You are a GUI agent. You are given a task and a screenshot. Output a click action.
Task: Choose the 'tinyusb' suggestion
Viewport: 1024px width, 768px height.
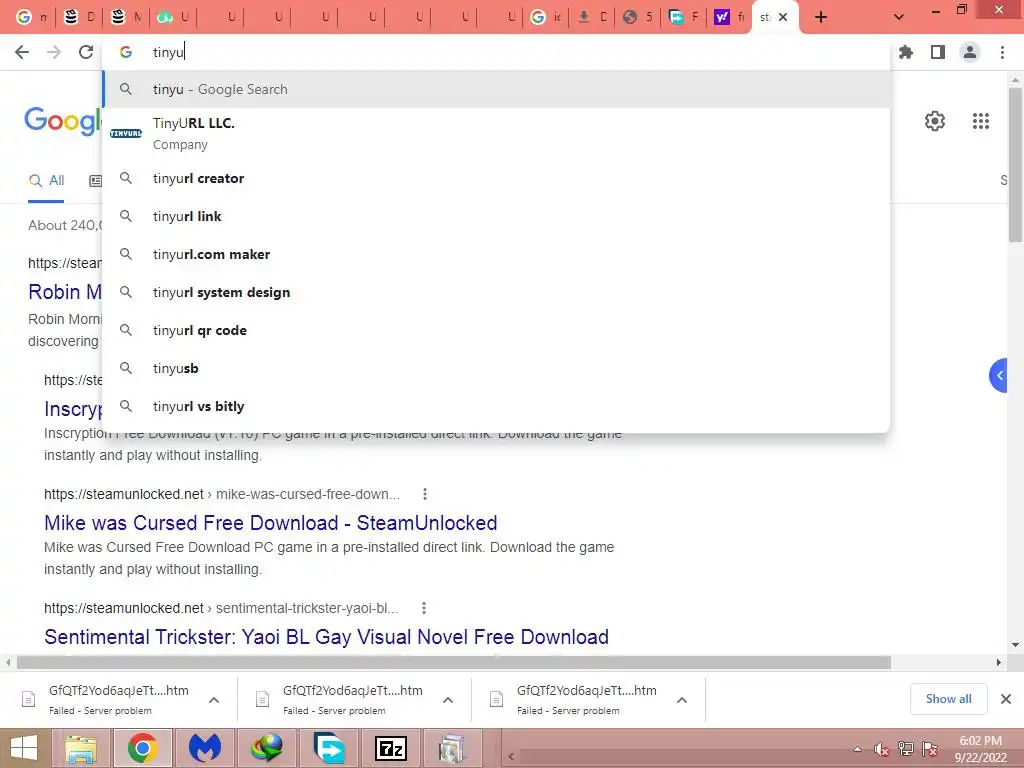(496, 368)
